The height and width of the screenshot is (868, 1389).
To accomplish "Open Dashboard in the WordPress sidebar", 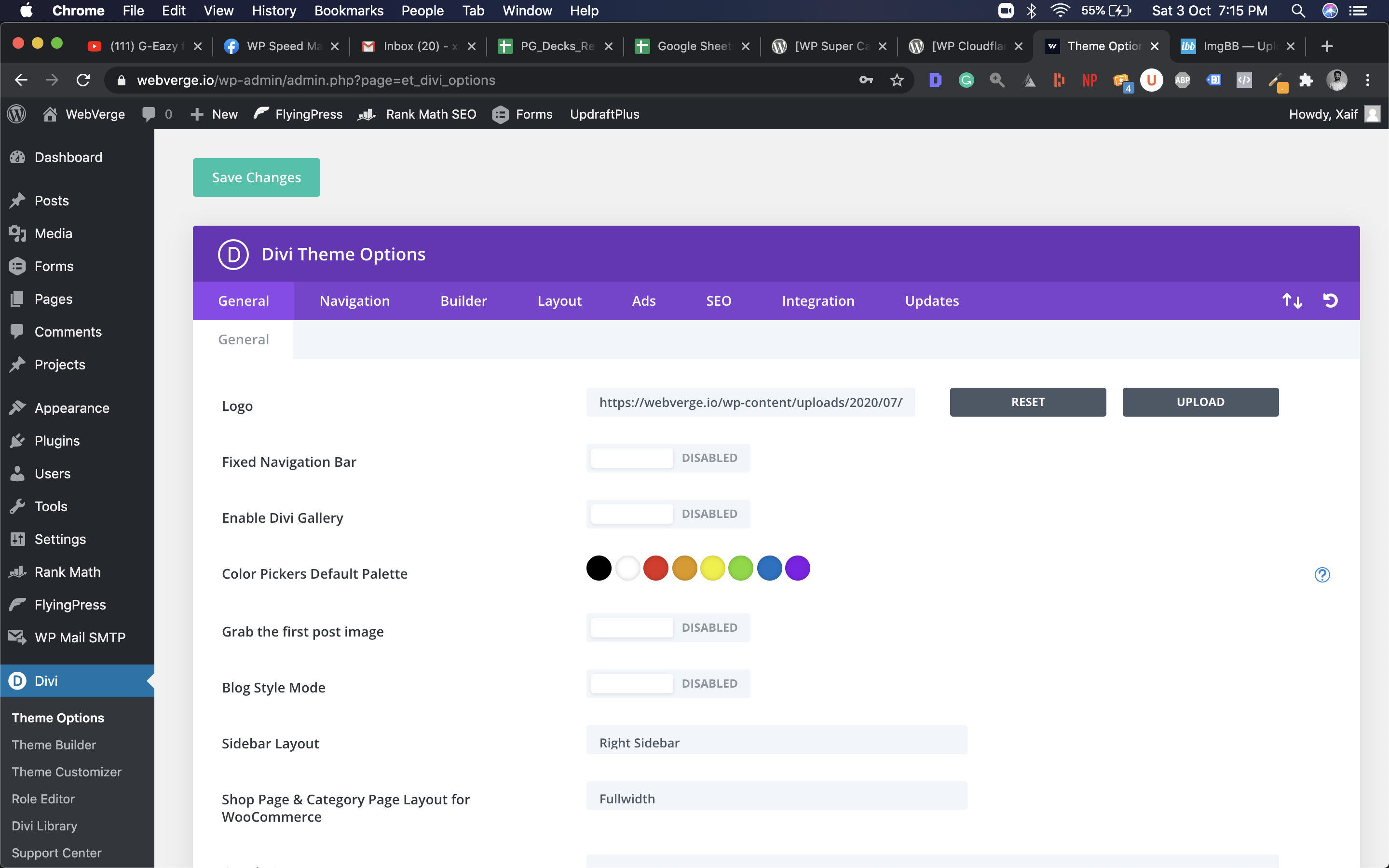I will coord(77,157).
